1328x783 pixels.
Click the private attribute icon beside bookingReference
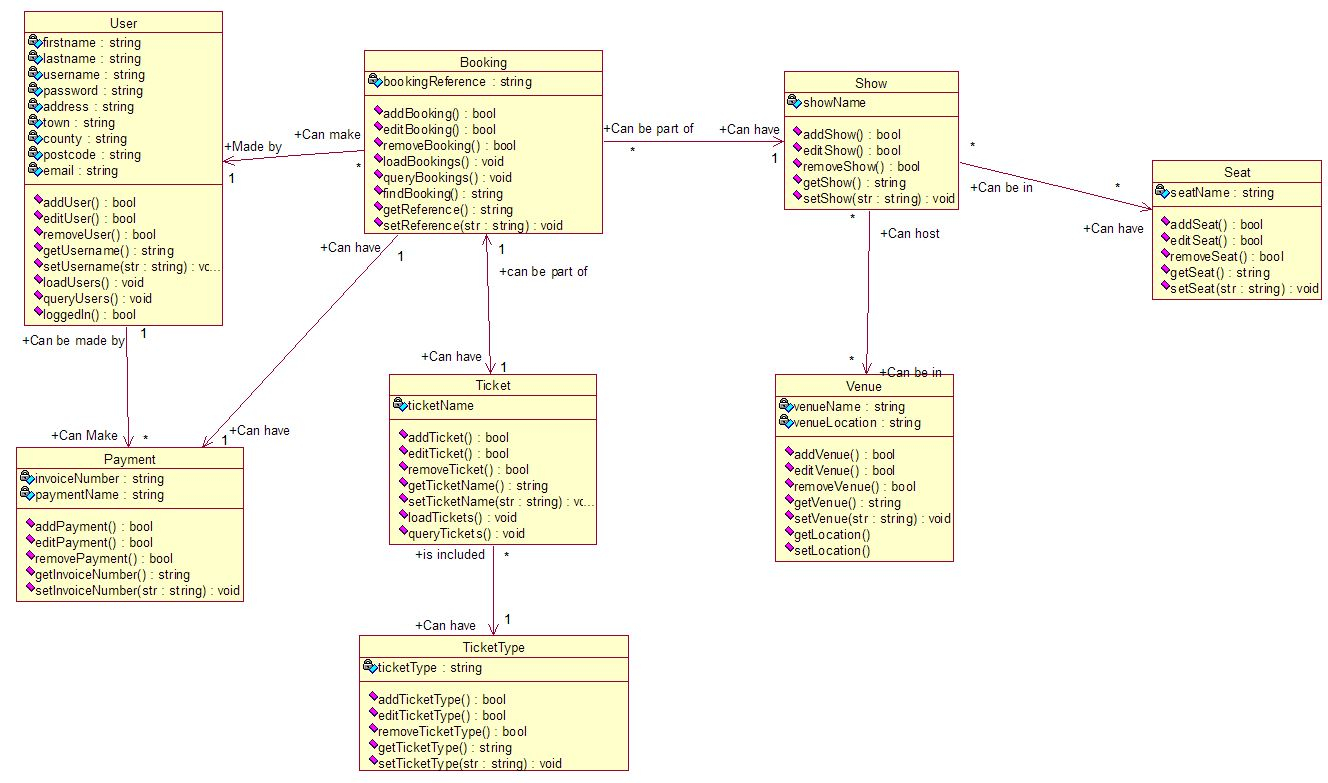(375, 82)
